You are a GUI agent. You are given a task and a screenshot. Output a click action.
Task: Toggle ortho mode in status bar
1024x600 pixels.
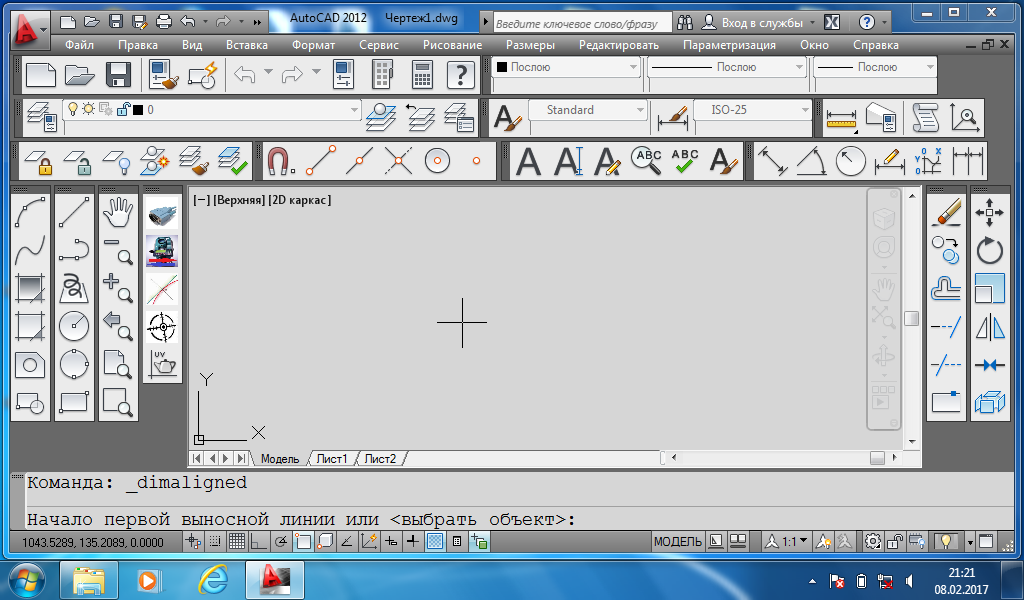[258, 542]
